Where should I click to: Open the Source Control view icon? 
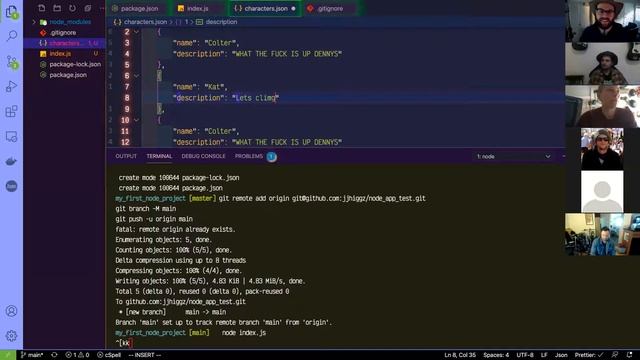click(11, 62)
